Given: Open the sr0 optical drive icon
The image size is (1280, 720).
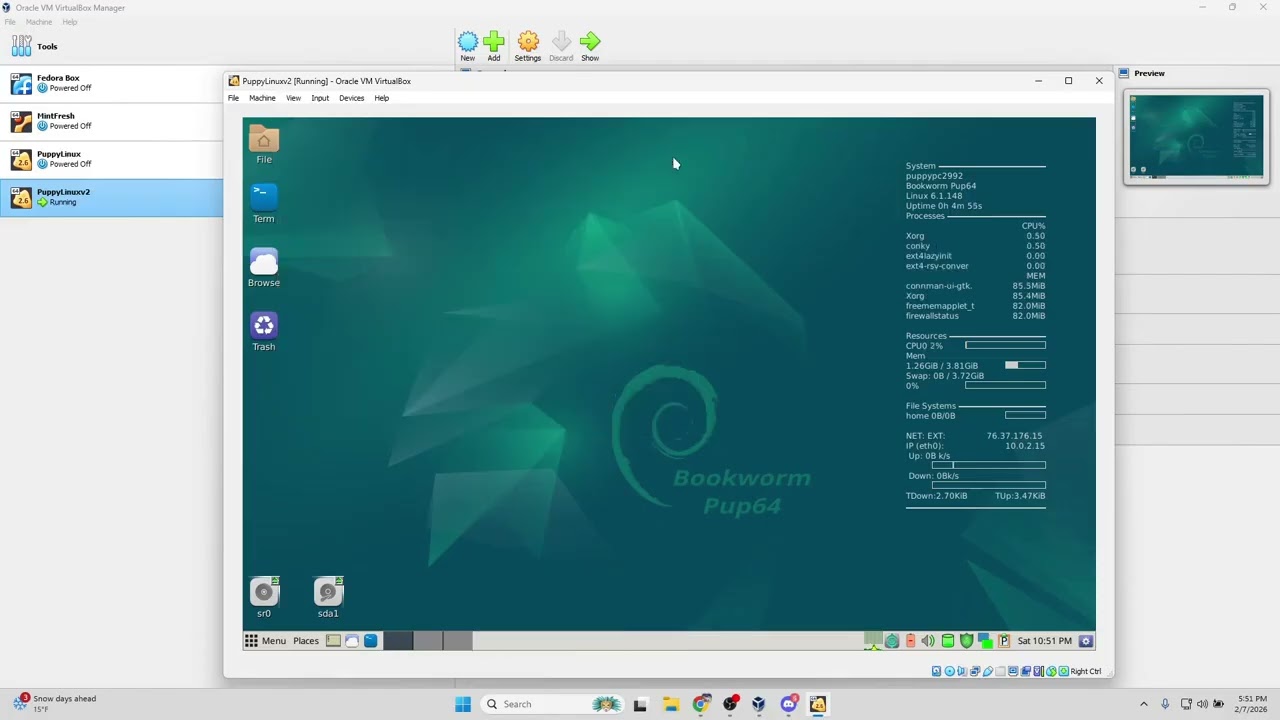Looking at the screenshot, I should coord(264,597).
